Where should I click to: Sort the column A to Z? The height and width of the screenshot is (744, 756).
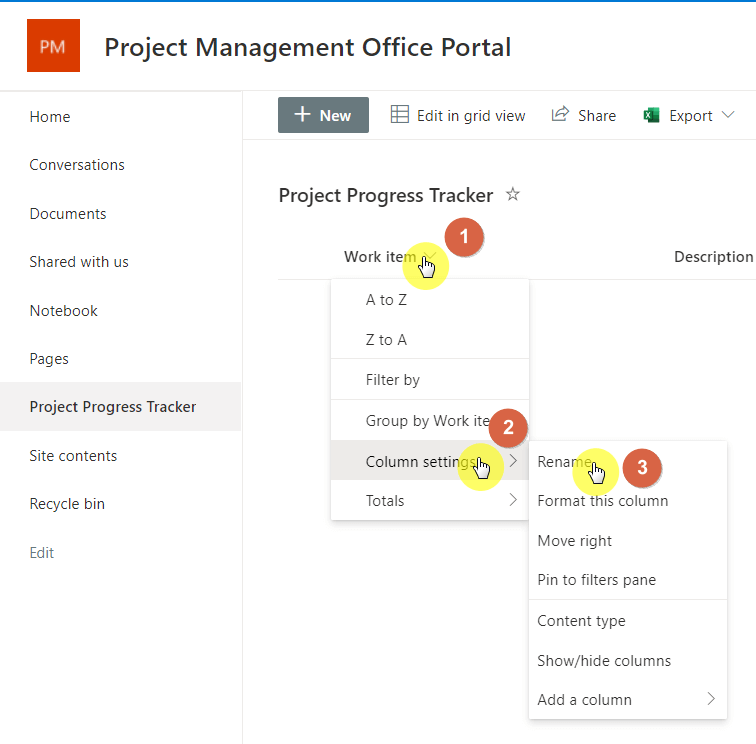(430, 299)
